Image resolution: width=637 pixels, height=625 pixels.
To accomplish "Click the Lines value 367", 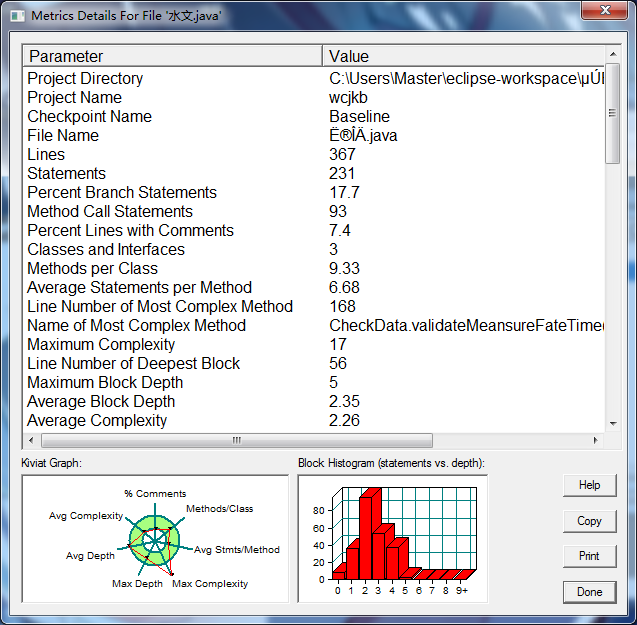I will click(342, 154).
